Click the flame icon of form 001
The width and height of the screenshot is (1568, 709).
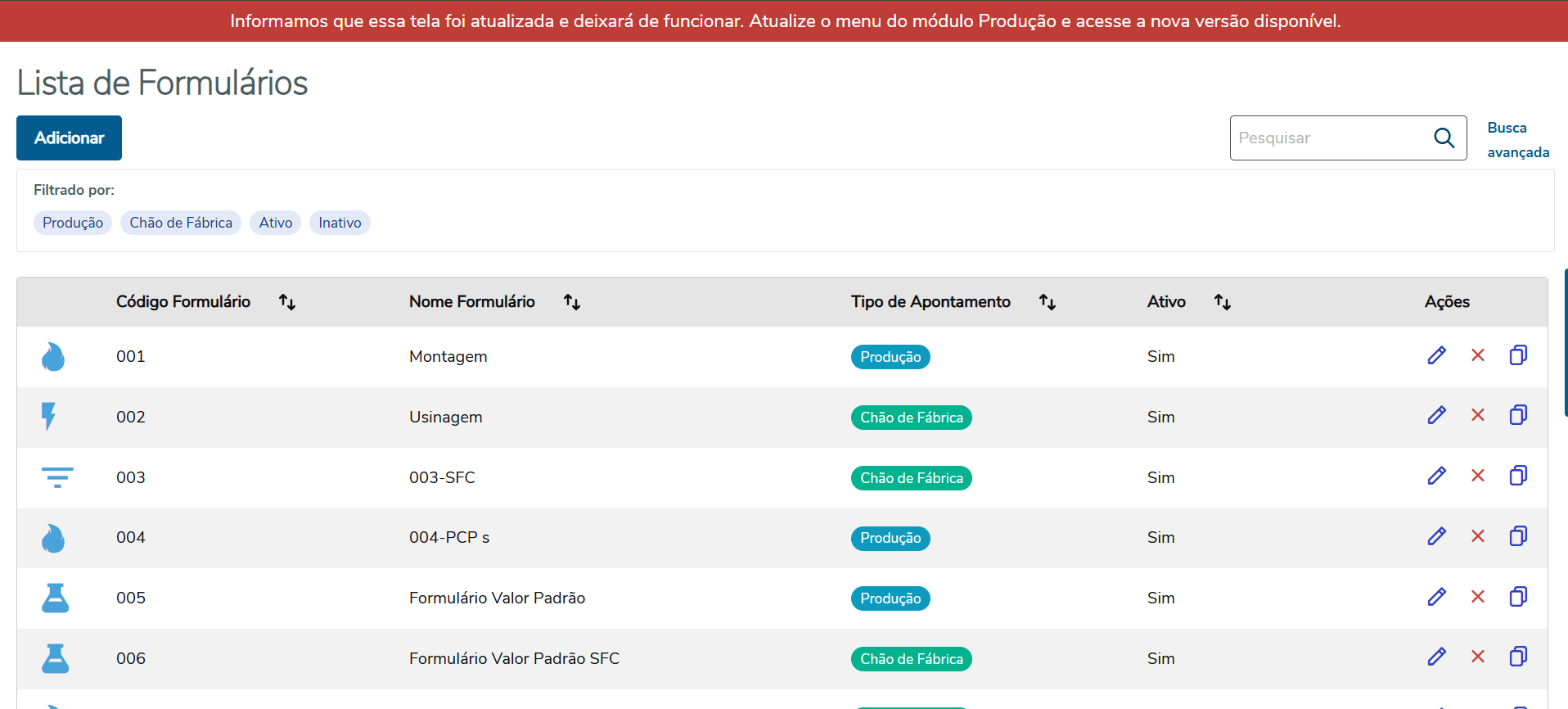coord(53,357)
